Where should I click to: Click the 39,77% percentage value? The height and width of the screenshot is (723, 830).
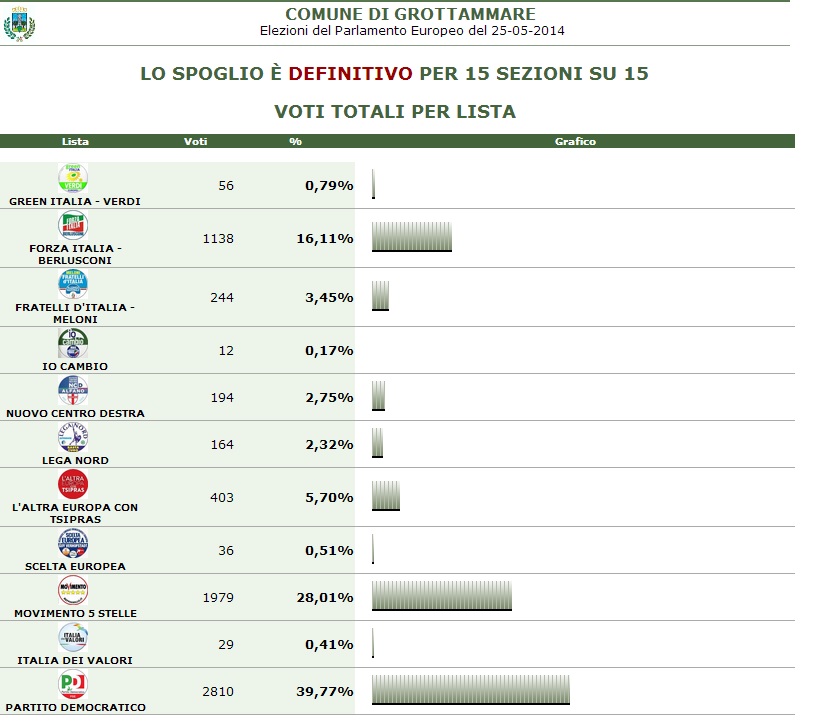[329, 691]
